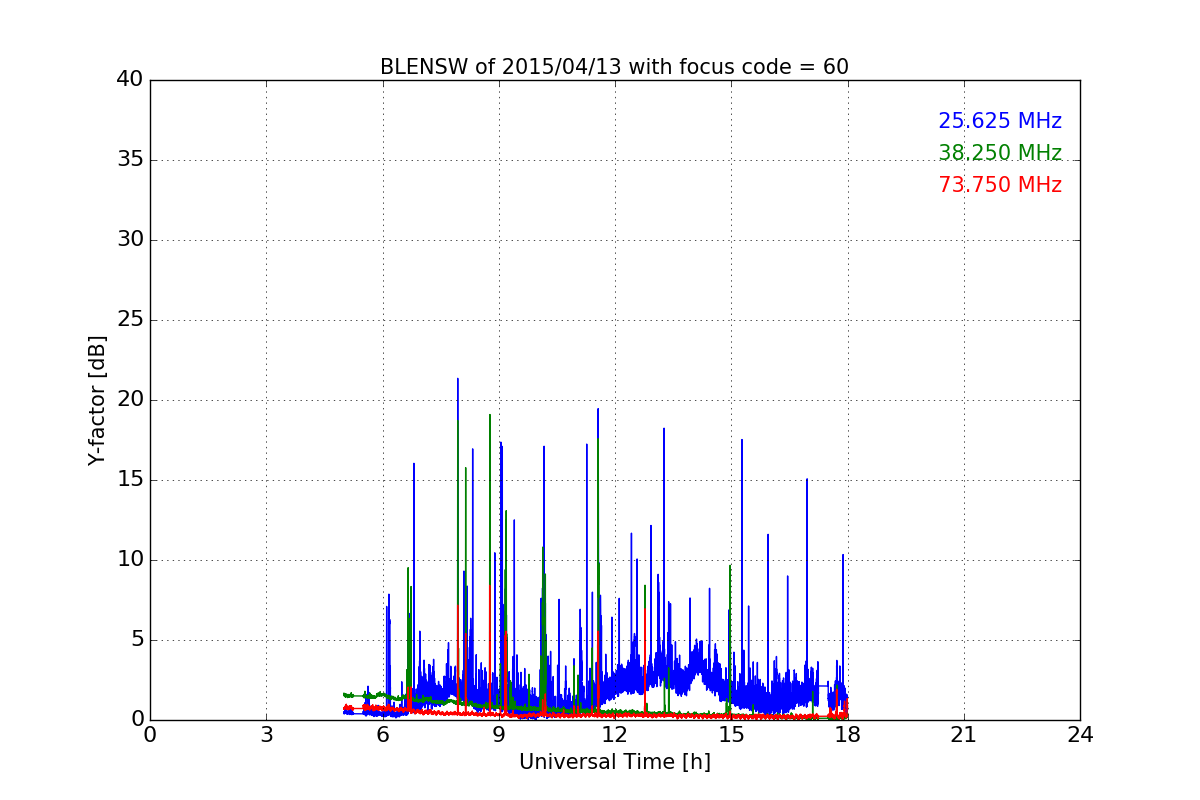Select the 38.250 MHz legend label

(x=1000, y=153)
